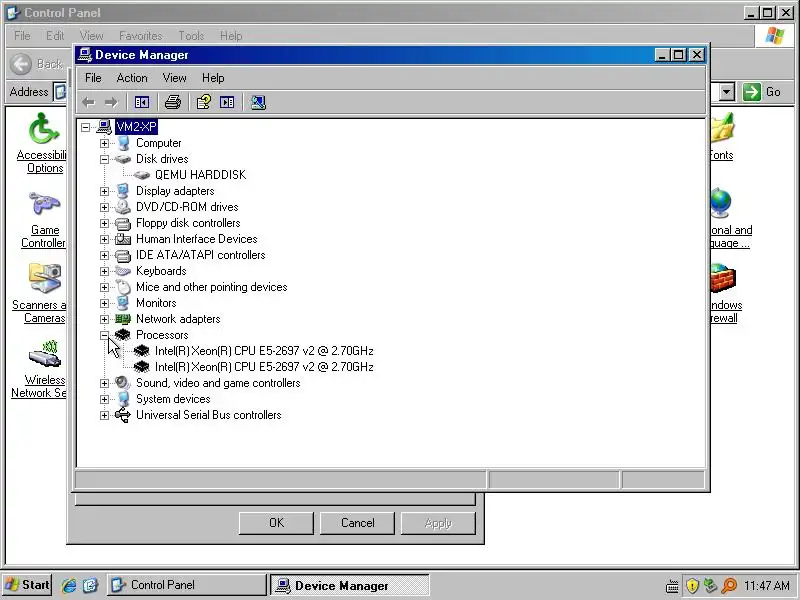Screen dimensions: 800x600
Task: Expand Mice and other pointing devices
Action: (104, 287)
